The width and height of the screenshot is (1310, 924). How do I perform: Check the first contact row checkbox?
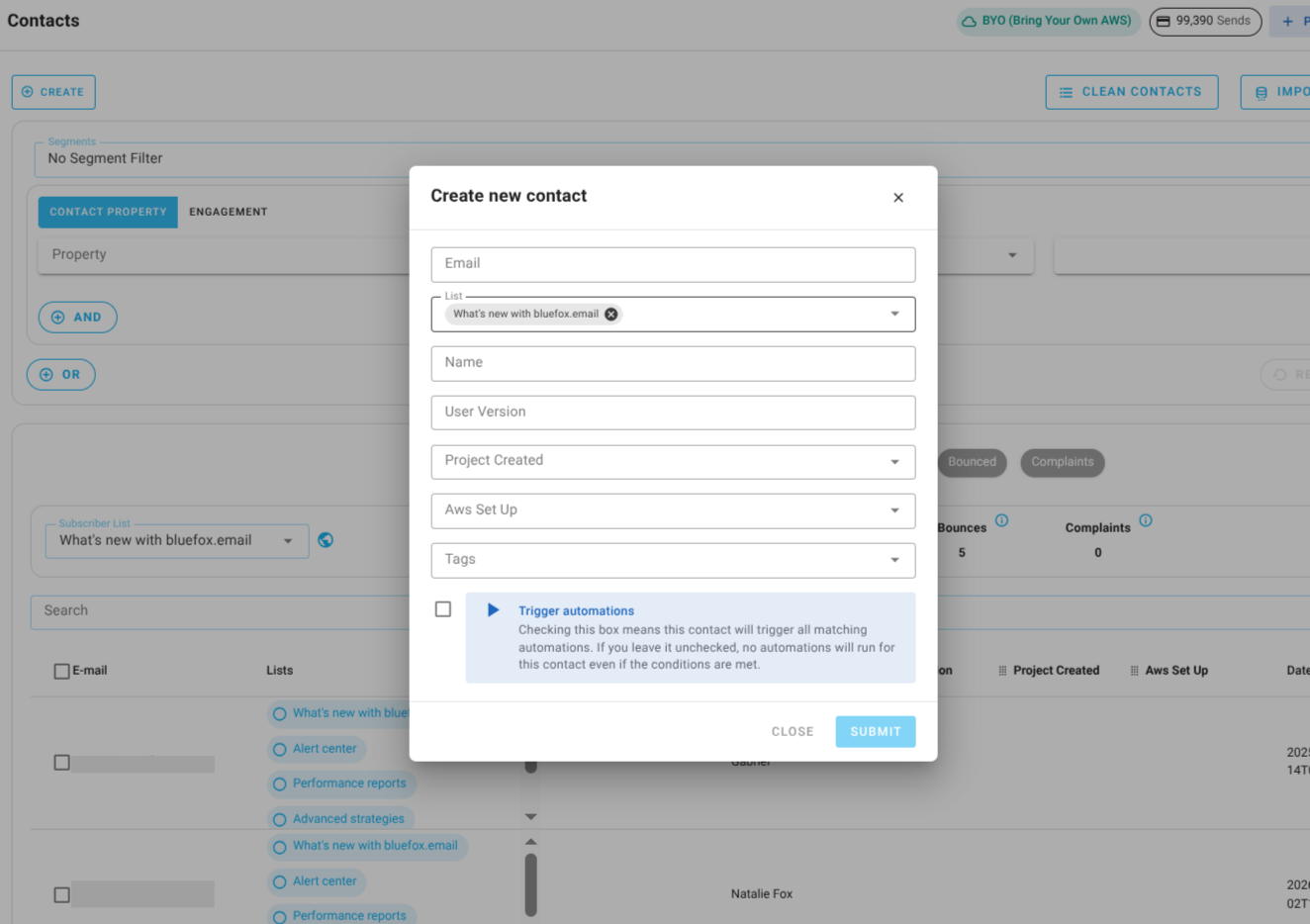click(61, 762)
